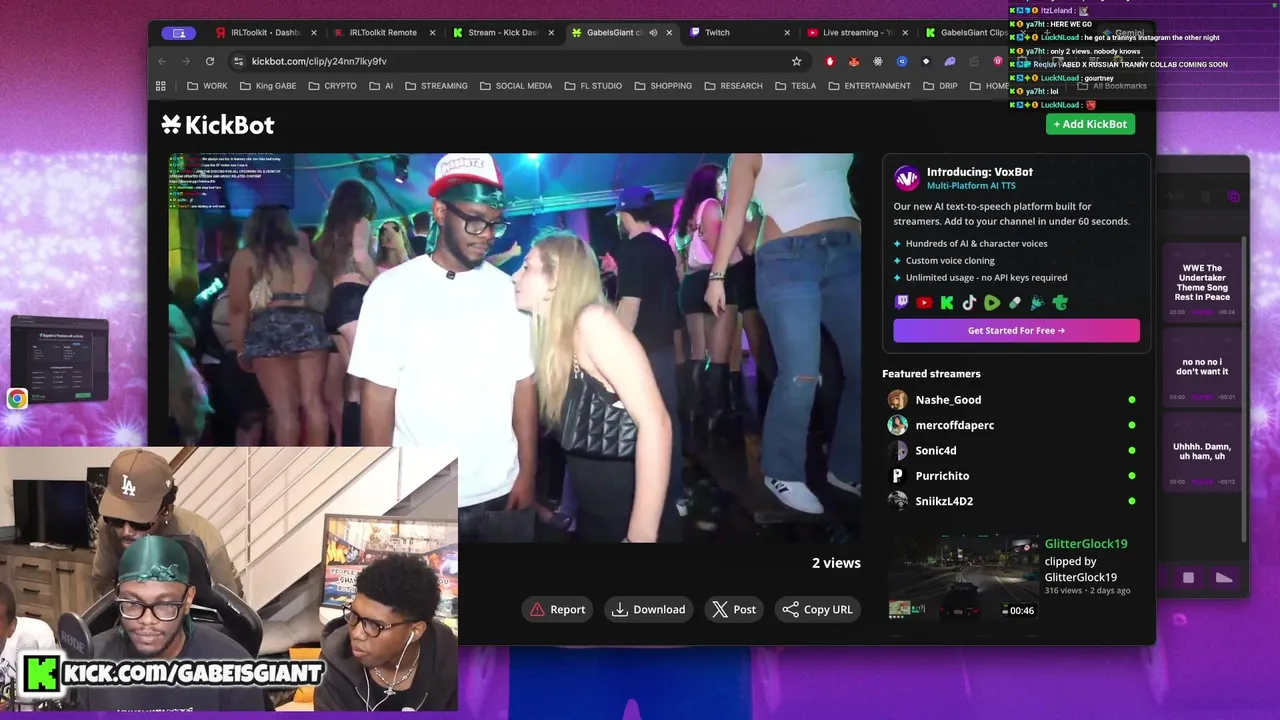
Task: Report this clip
Action: pos(558,609)
